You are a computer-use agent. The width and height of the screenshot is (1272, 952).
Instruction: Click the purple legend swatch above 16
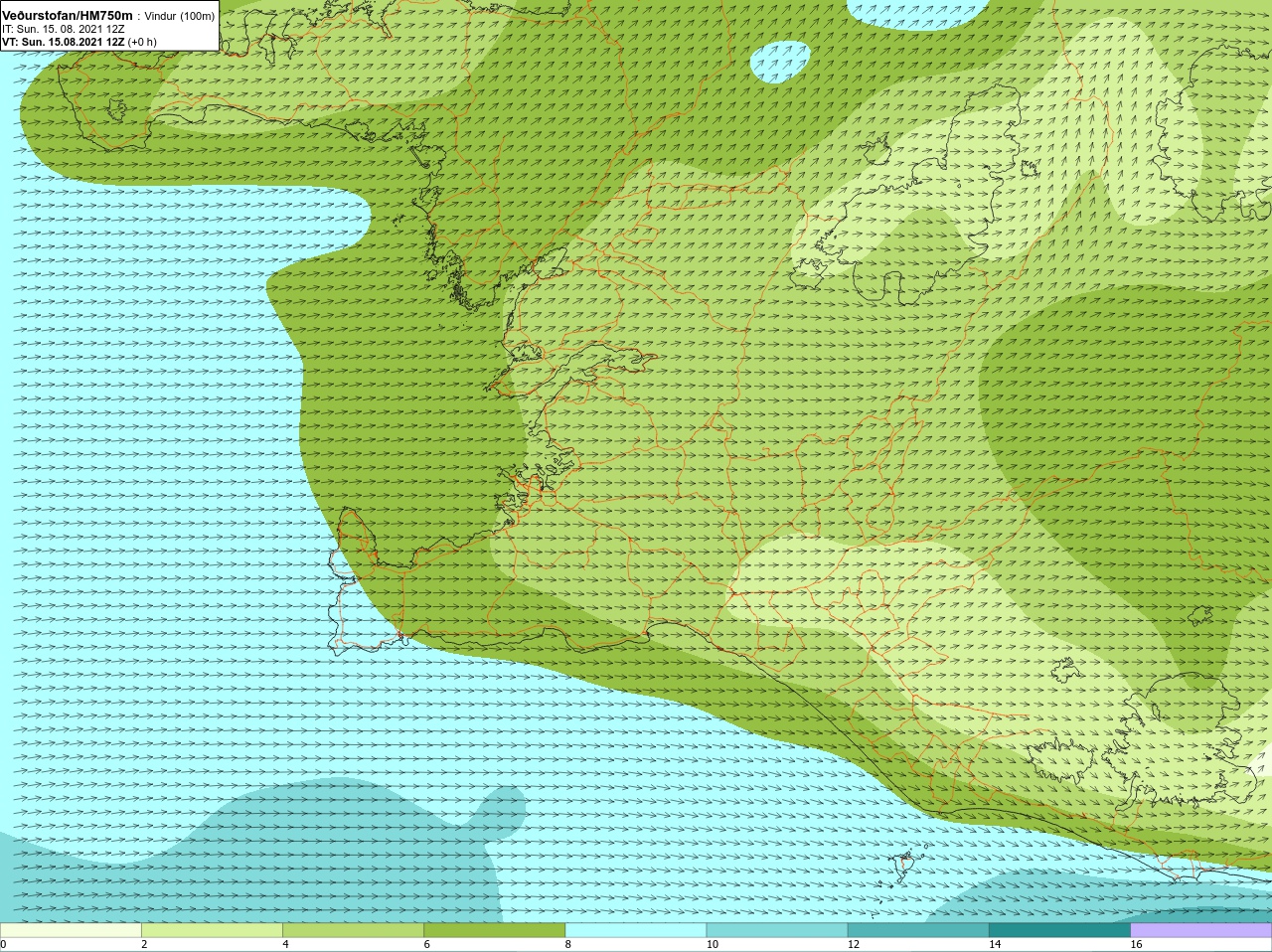[1201, 930]
